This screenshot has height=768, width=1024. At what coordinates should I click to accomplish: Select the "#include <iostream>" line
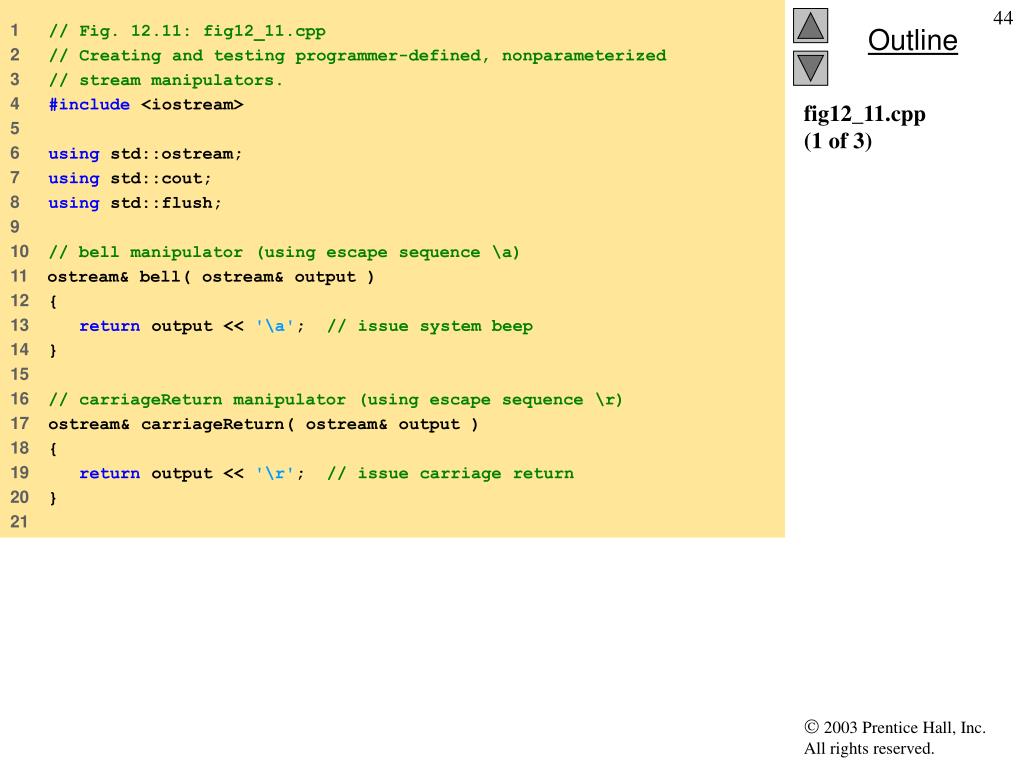tap(146, 104)
